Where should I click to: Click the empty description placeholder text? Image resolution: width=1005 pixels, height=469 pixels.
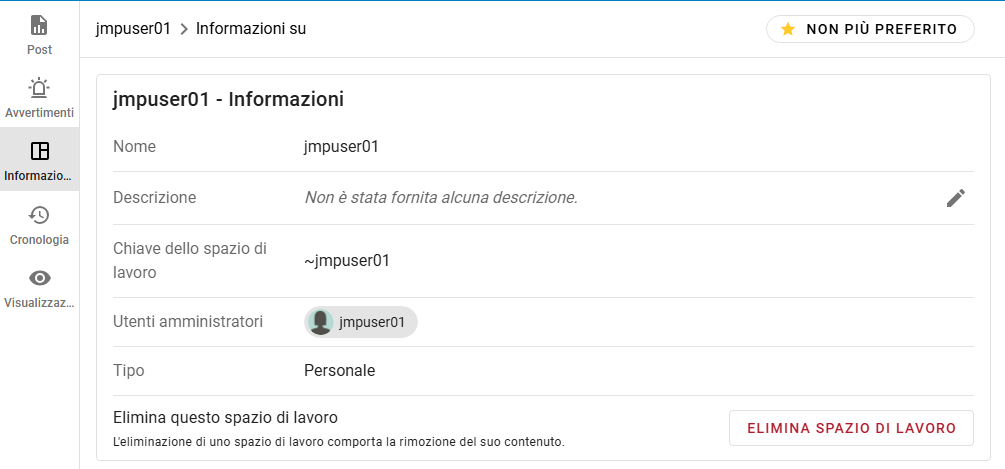(441, 198)
